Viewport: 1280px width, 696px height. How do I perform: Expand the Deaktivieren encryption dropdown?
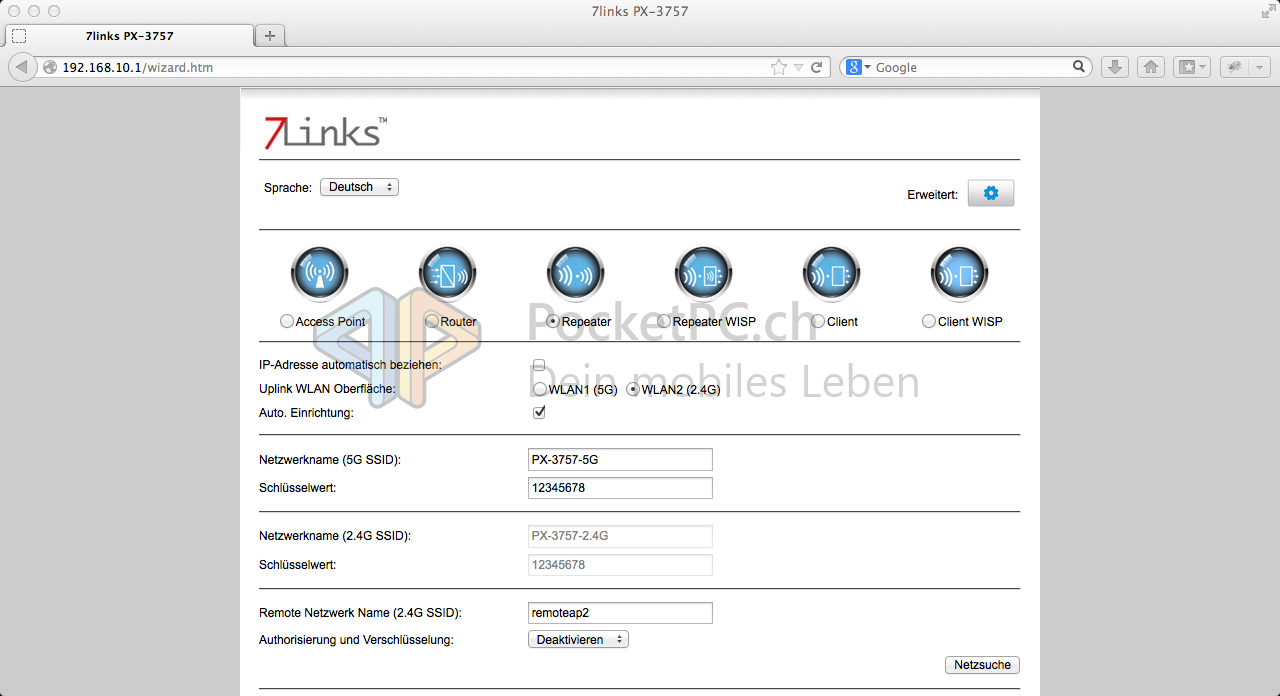point(578,639)
